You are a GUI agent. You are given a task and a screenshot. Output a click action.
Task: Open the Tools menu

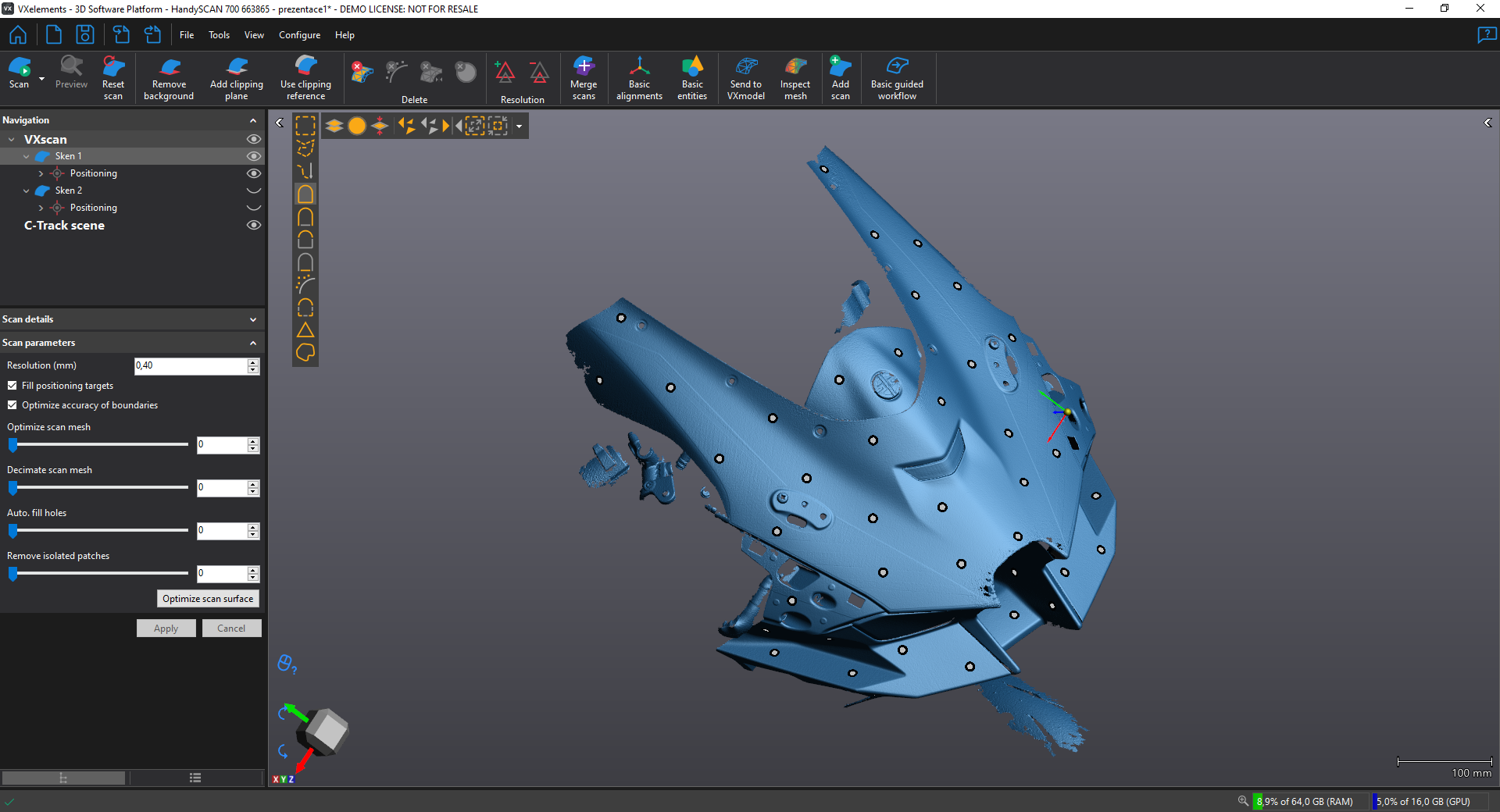pyautogui.click(x=219, y=35)
